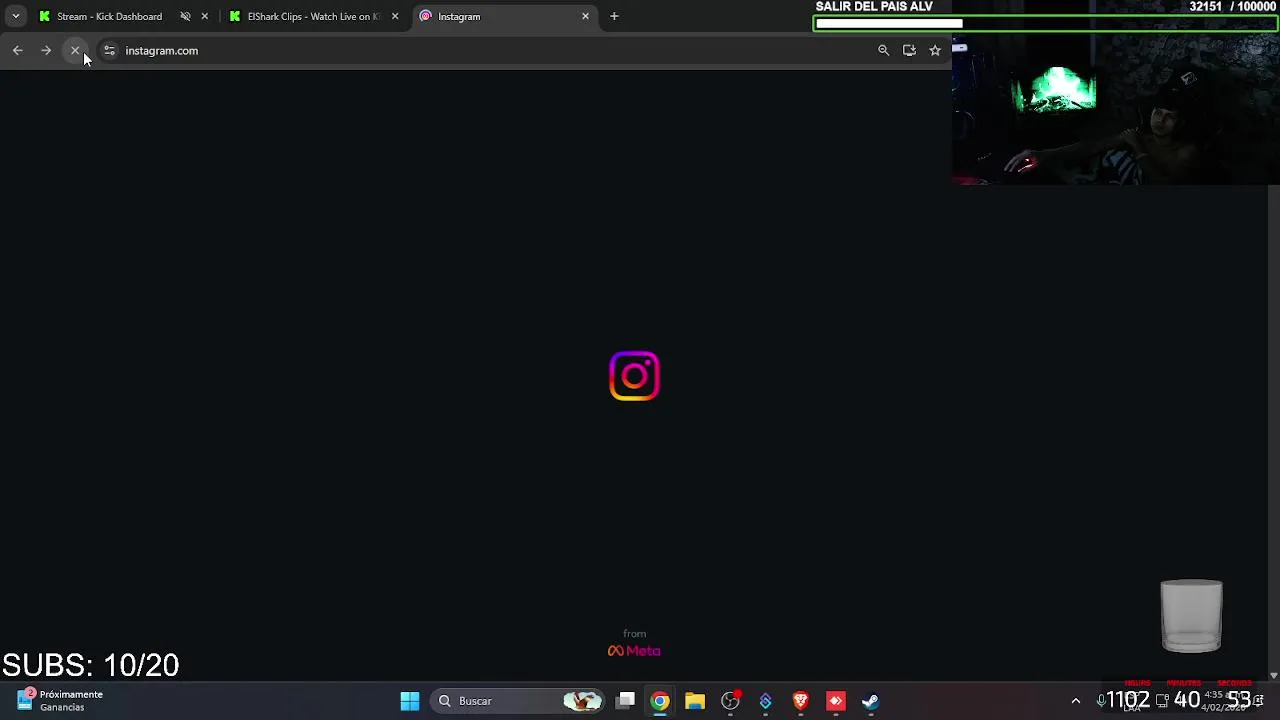Go back with the browser back arrow
This screenshot has width=1280, height=720.
tap(18, 50)
